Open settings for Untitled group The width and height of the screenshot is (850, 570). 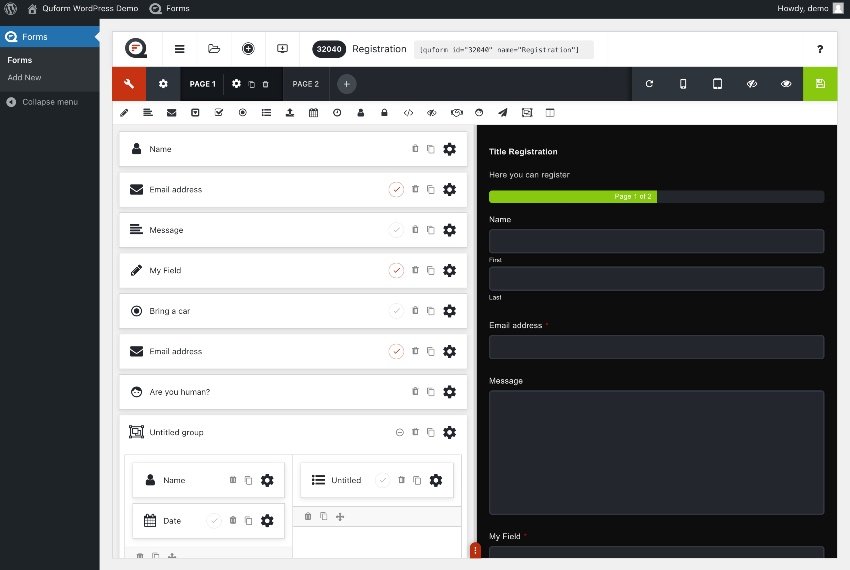tap(449, 432)
